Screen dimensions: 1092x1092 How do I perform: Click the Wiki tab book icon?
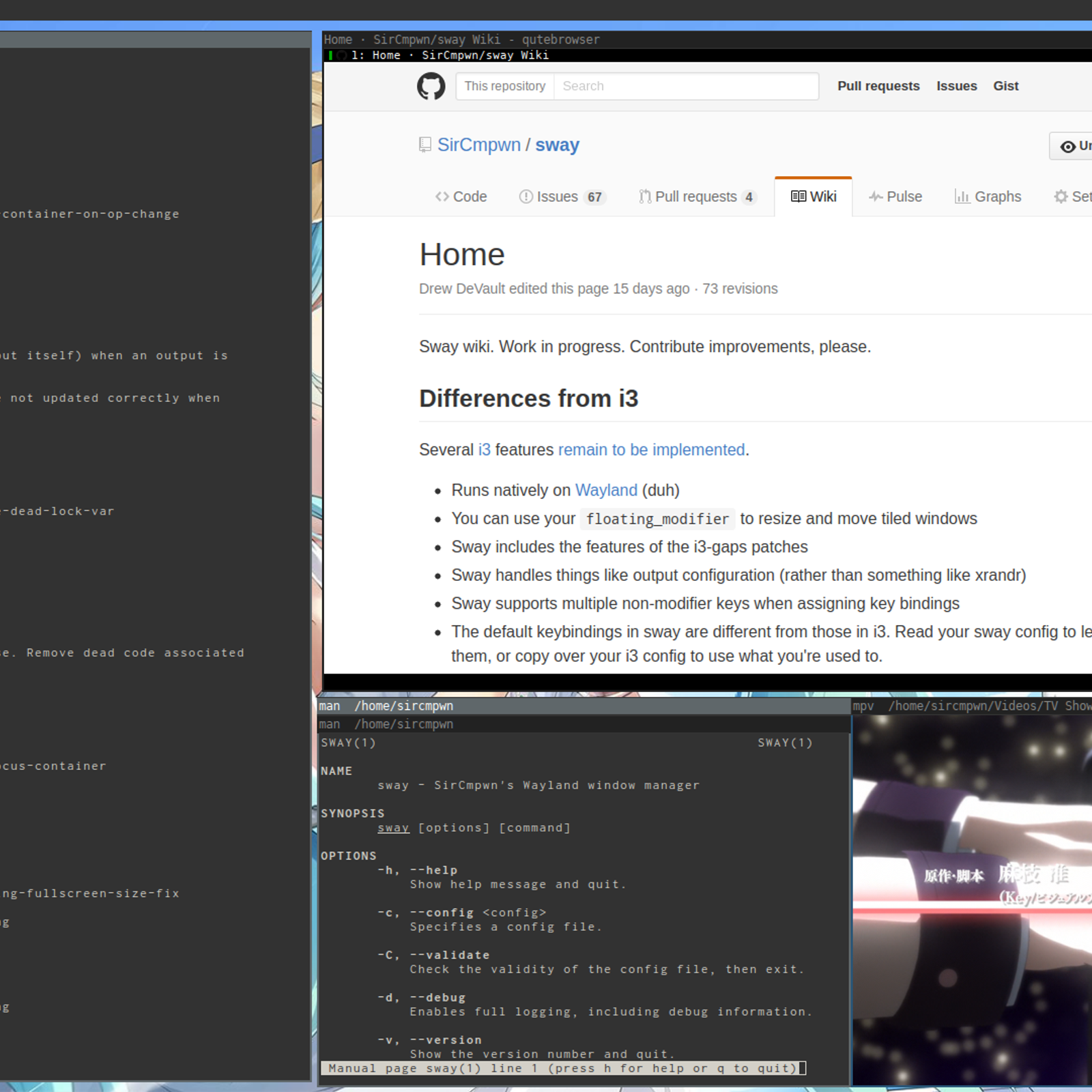[x=799, y=197]
